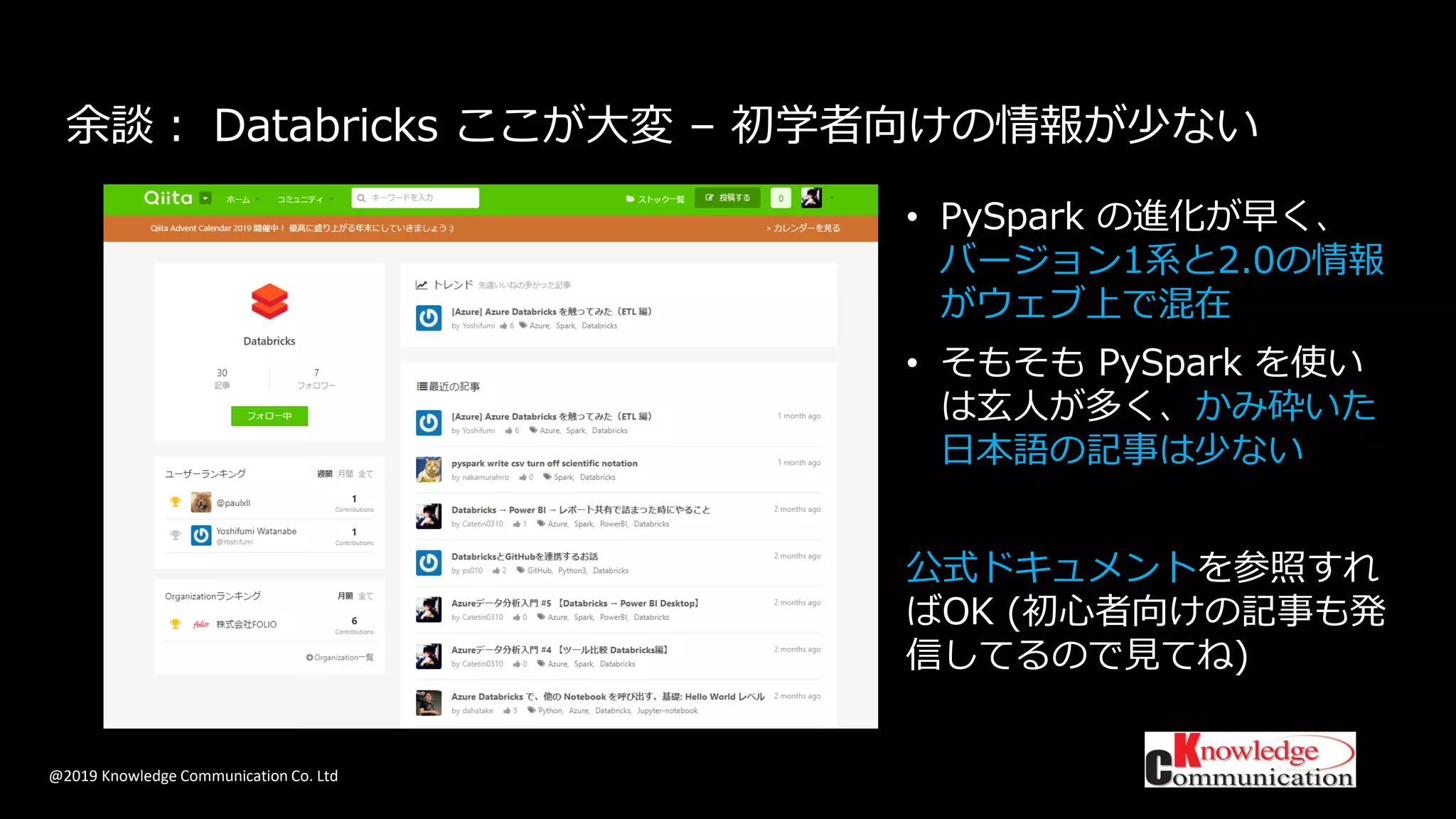
Task: Open the ストック一覧 link
Action: pos(655,199)
